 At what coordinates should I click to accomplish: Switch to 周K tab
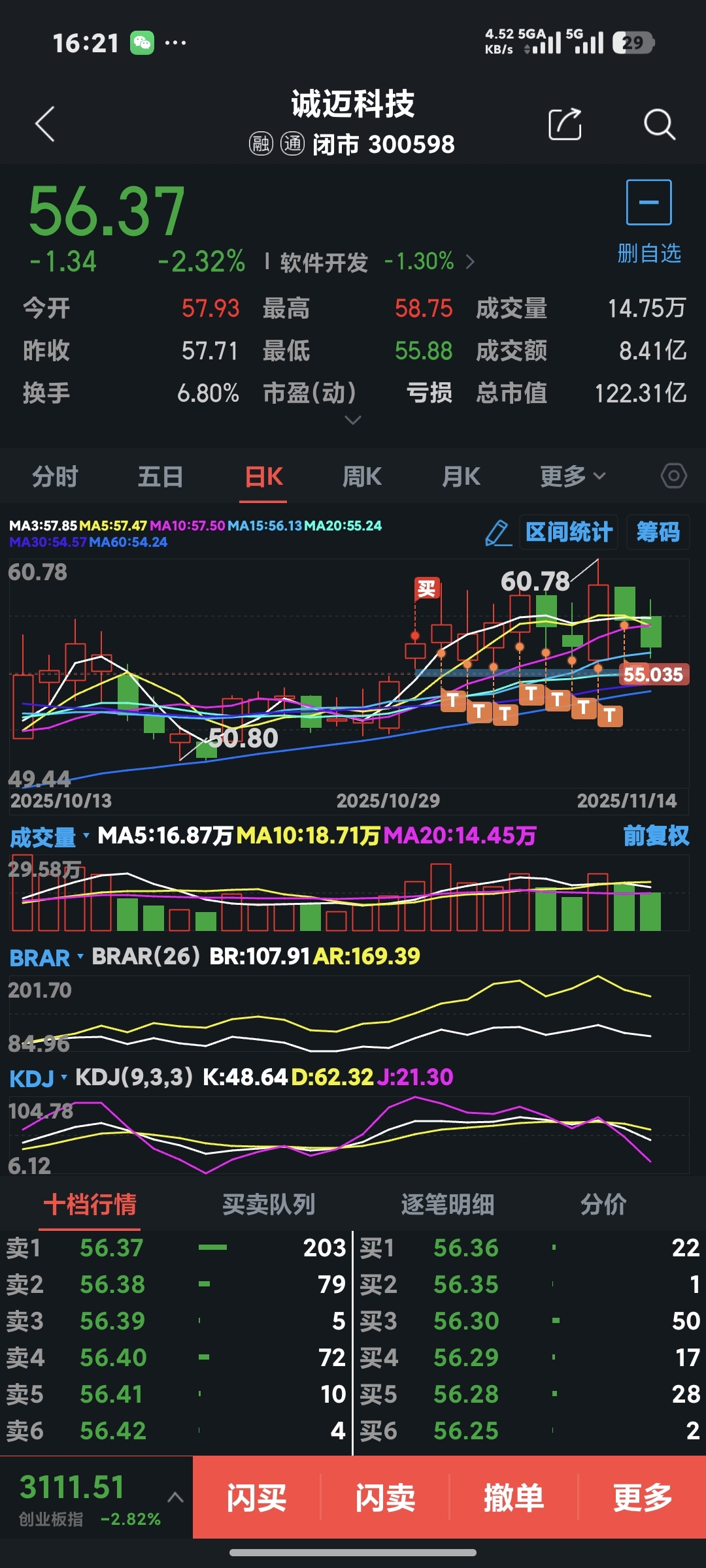click(x=361, y=476)
